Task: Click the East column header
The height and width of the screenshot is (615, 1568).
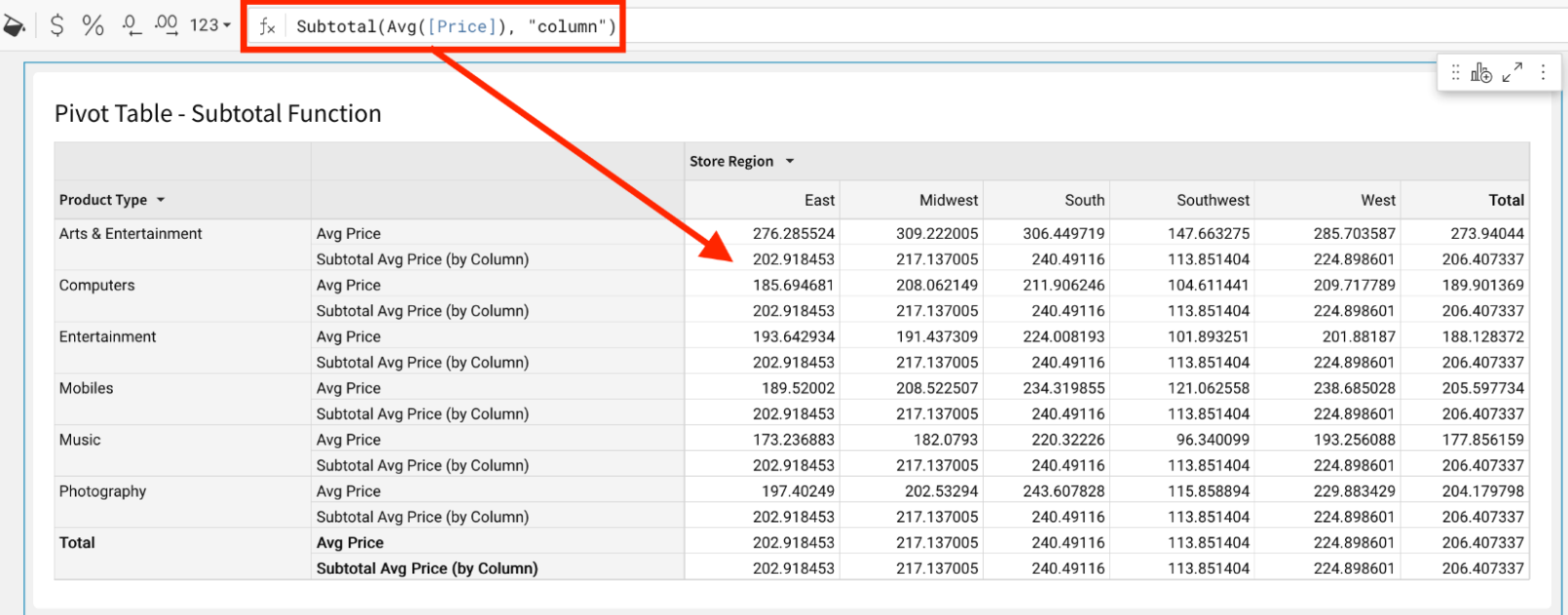Action: (x=819, y=201)
